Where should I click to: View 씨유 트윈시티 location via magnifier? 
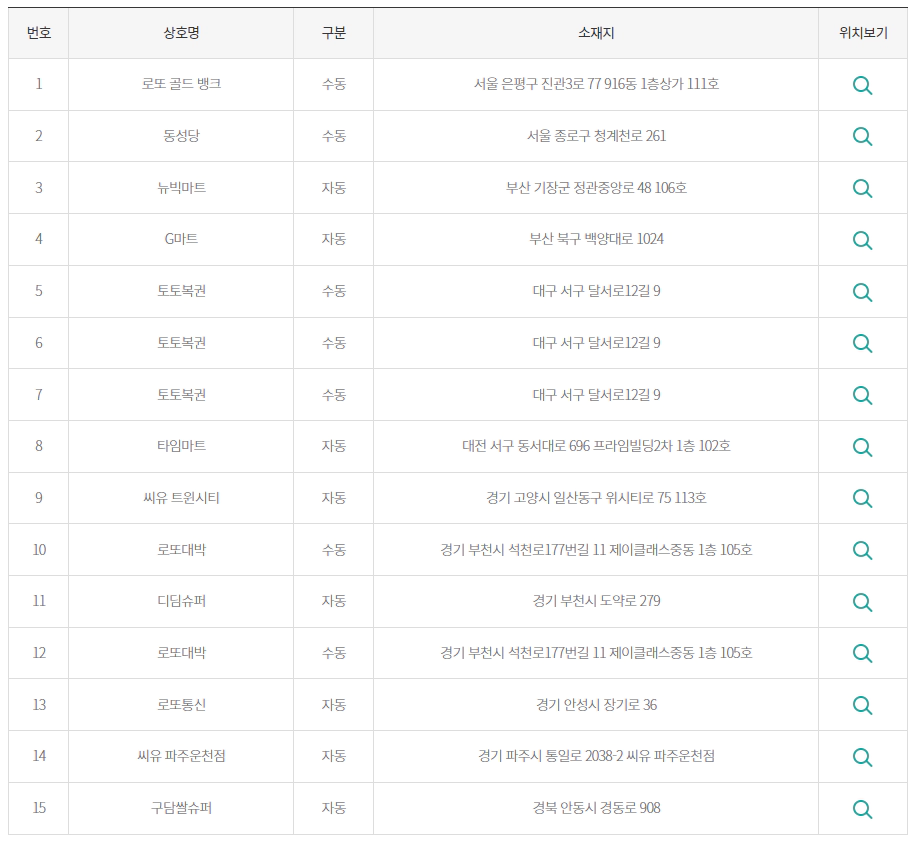tap(862, 499)
